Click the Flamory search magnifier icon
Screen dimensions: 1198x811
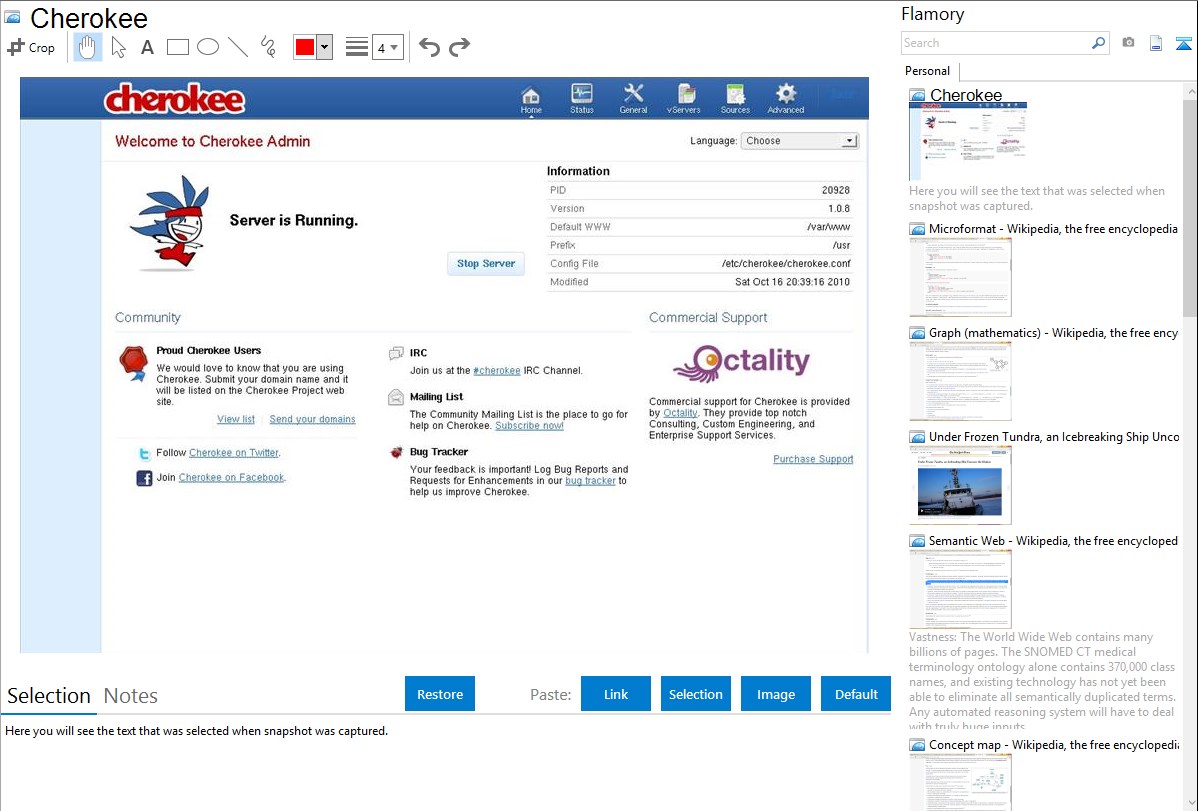pyautogui.click(x=1098, y=43)
